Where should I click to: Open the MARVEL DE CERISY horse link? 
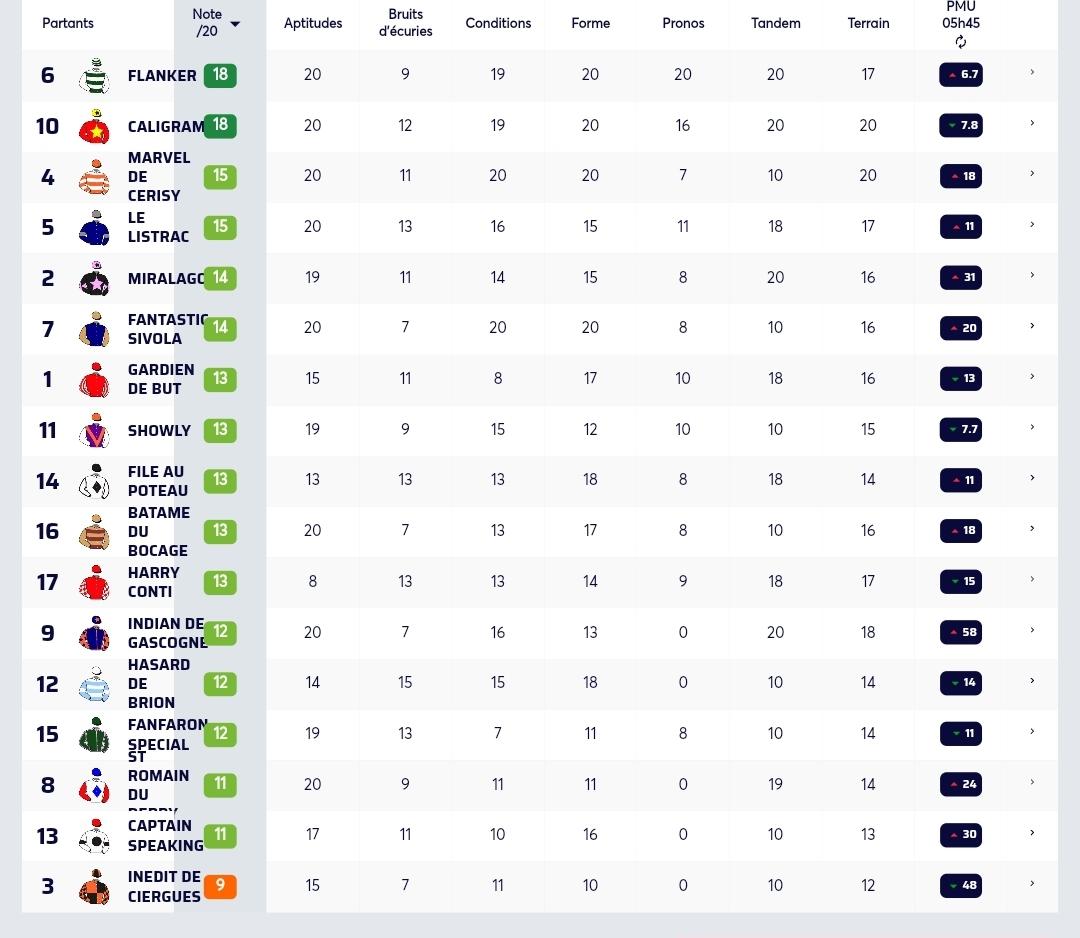click(158, 176)
